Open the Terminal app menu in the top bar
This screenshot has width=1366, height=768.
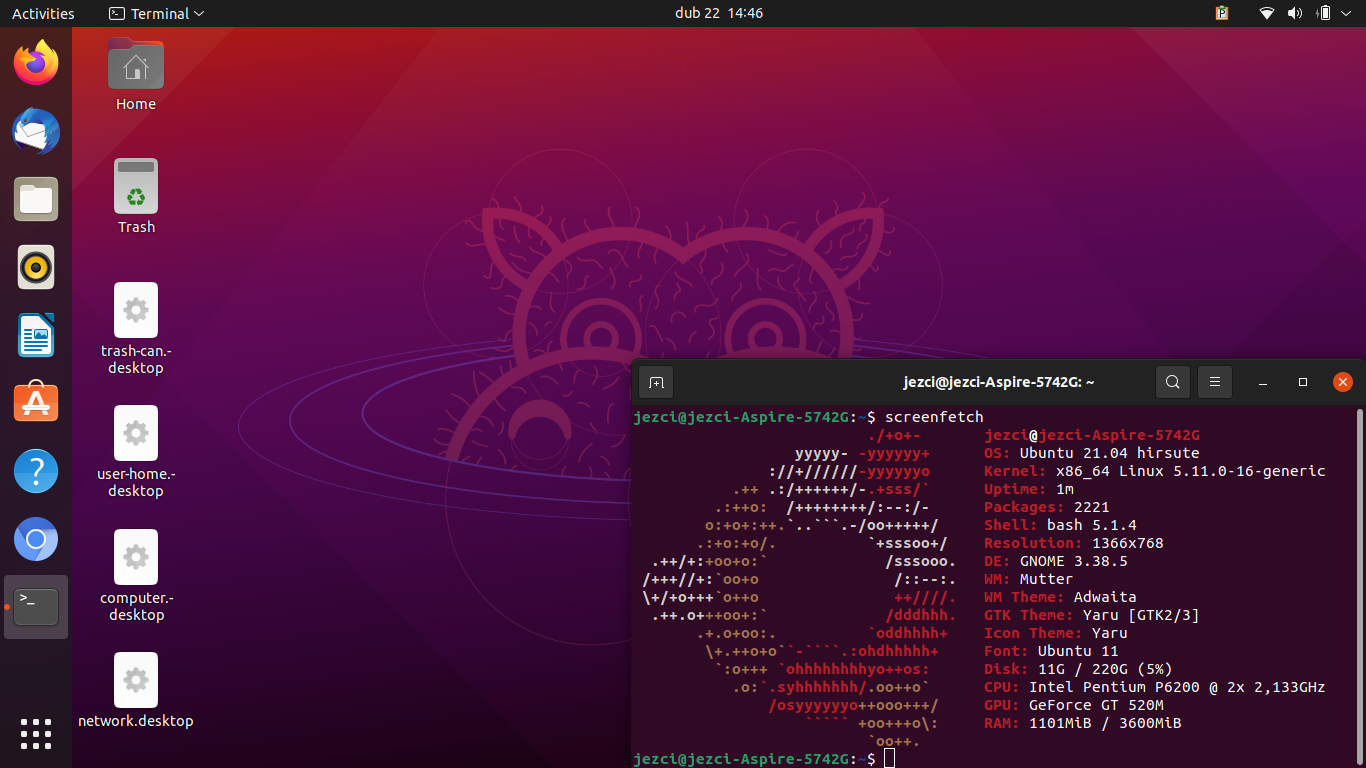[155, 13]
